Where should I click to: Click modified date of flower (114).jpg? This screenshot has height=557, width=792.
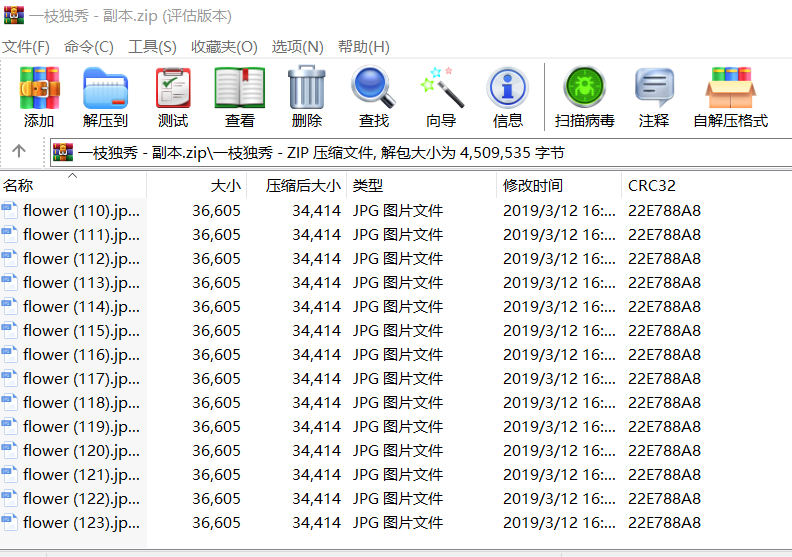click(559, 307)
